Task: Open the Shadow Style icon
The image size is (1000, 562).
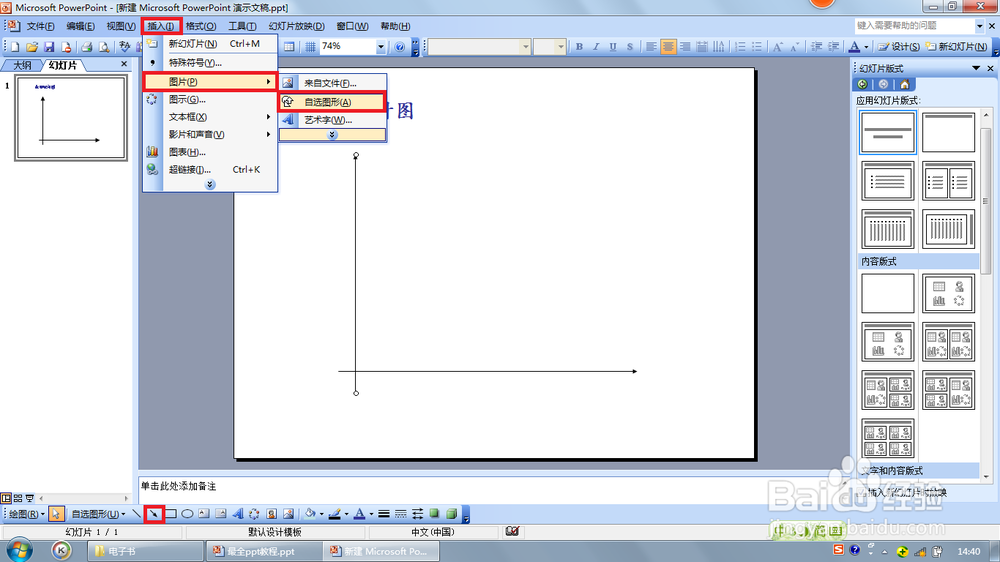Action: 434,514
